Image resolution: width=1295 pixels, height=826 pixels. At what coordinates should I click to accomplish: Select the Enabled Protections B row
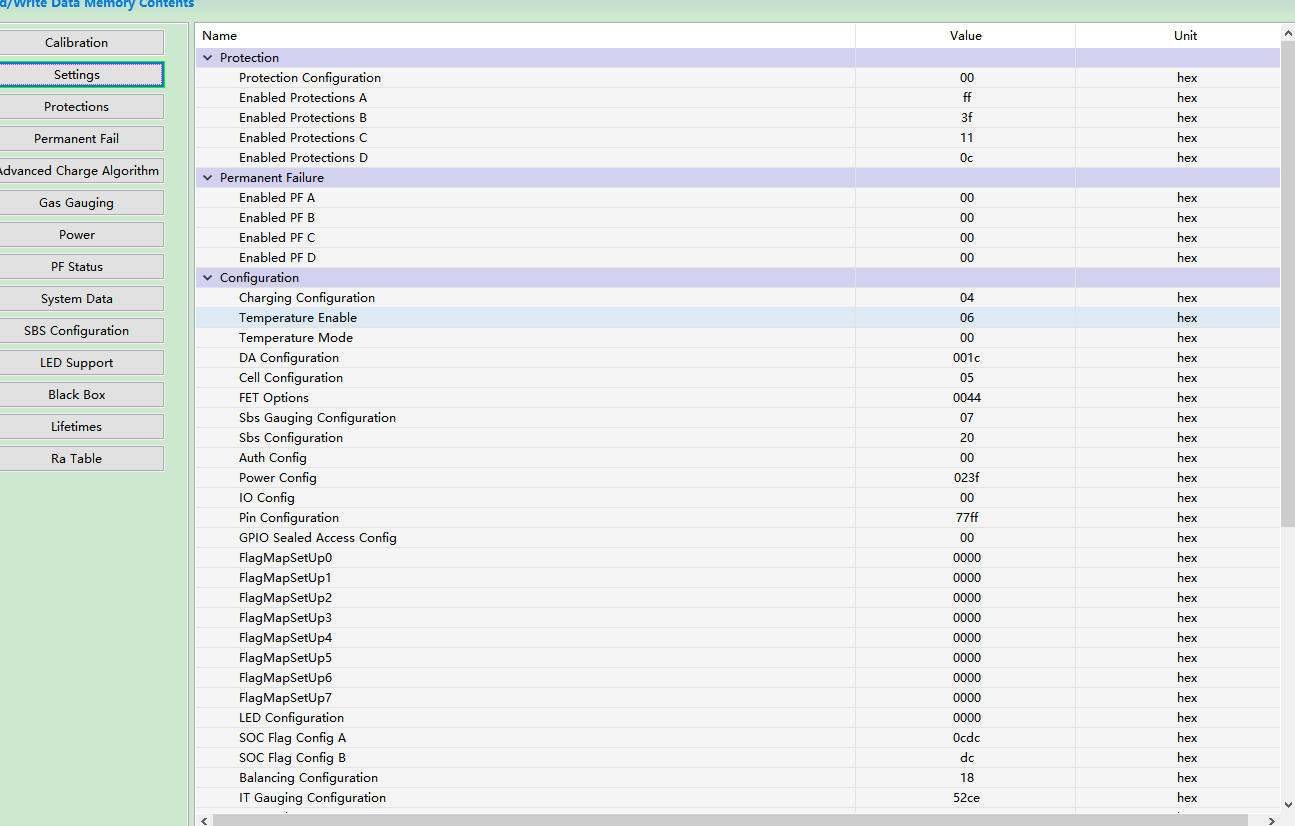pyautogui.click(x=738, y=118)
